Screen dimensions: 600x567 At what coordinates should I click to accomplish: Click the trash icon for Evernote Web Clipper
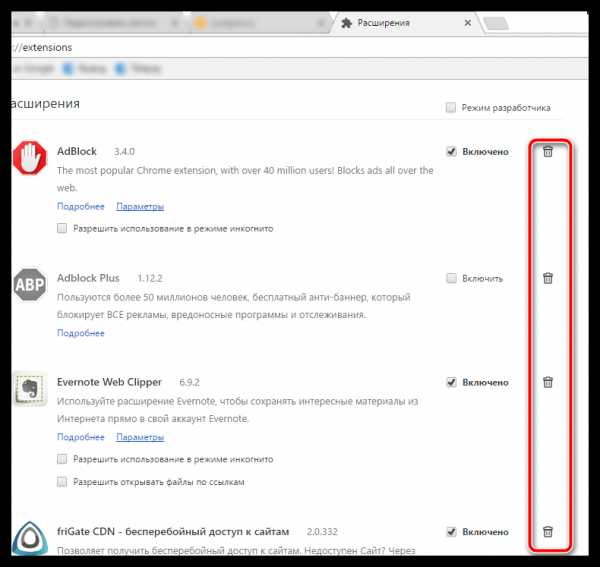pyautogui.click(x=548, y=382)
